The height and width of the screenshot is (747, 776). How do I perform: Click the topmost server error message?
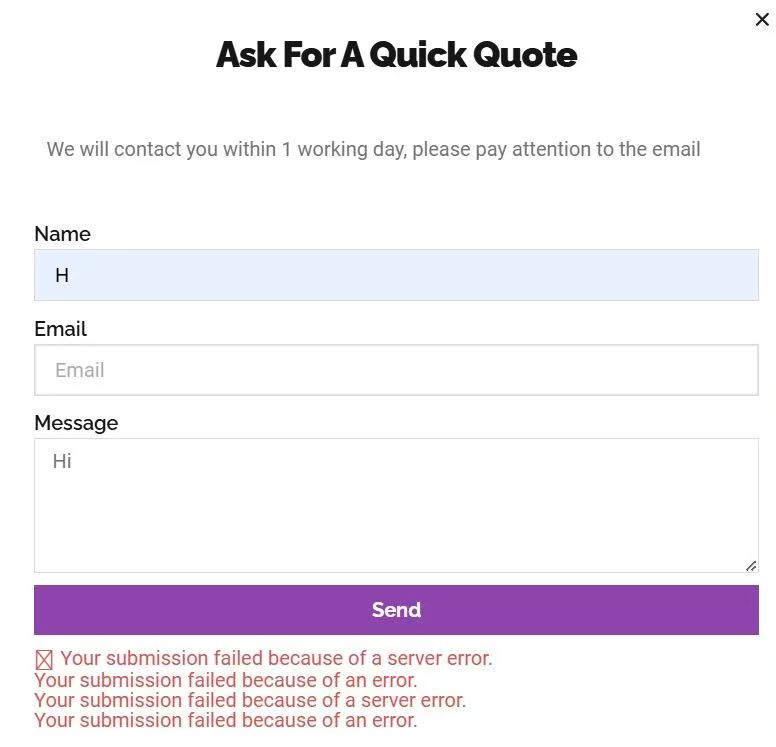point(276,659)
